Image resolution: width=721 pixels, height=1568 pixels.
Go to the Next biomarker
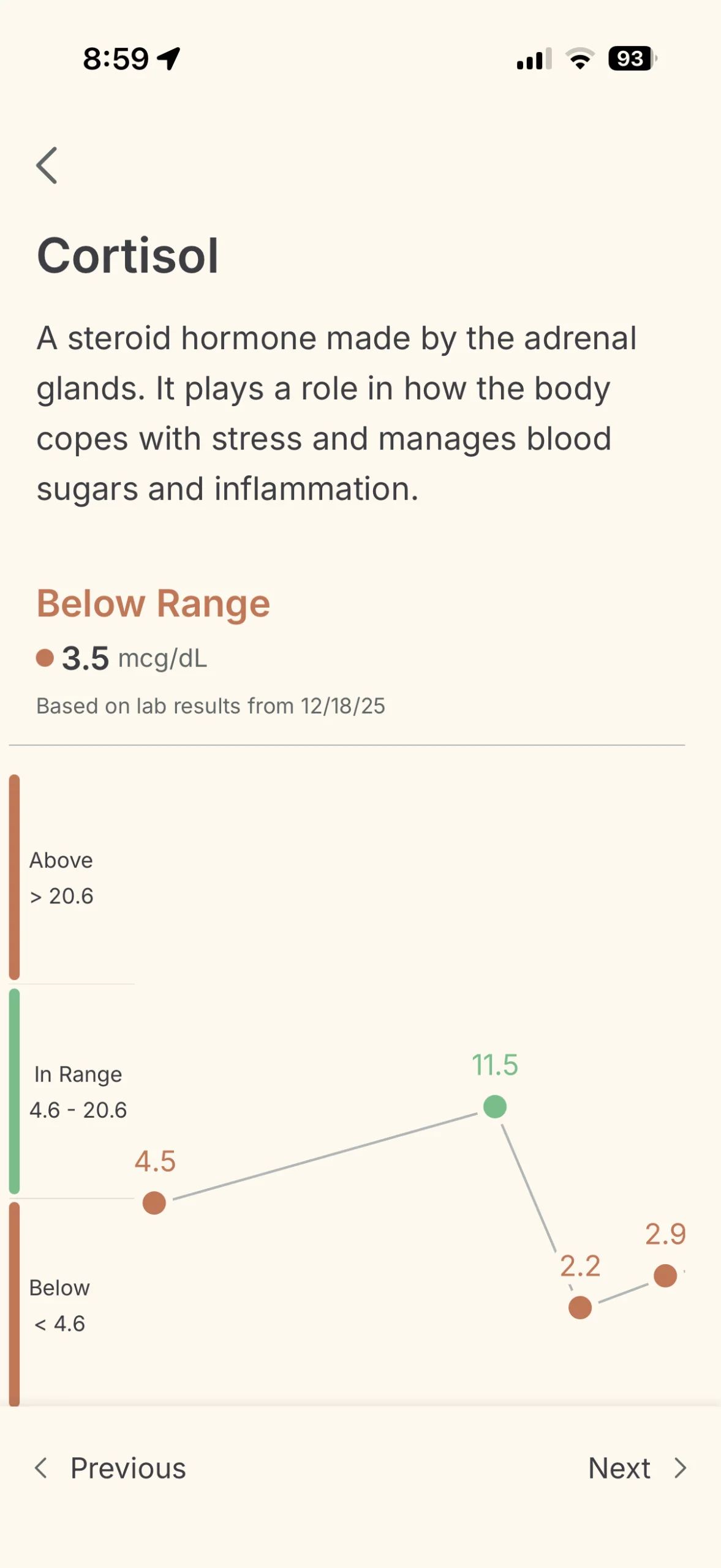[x=619, y=1468]
